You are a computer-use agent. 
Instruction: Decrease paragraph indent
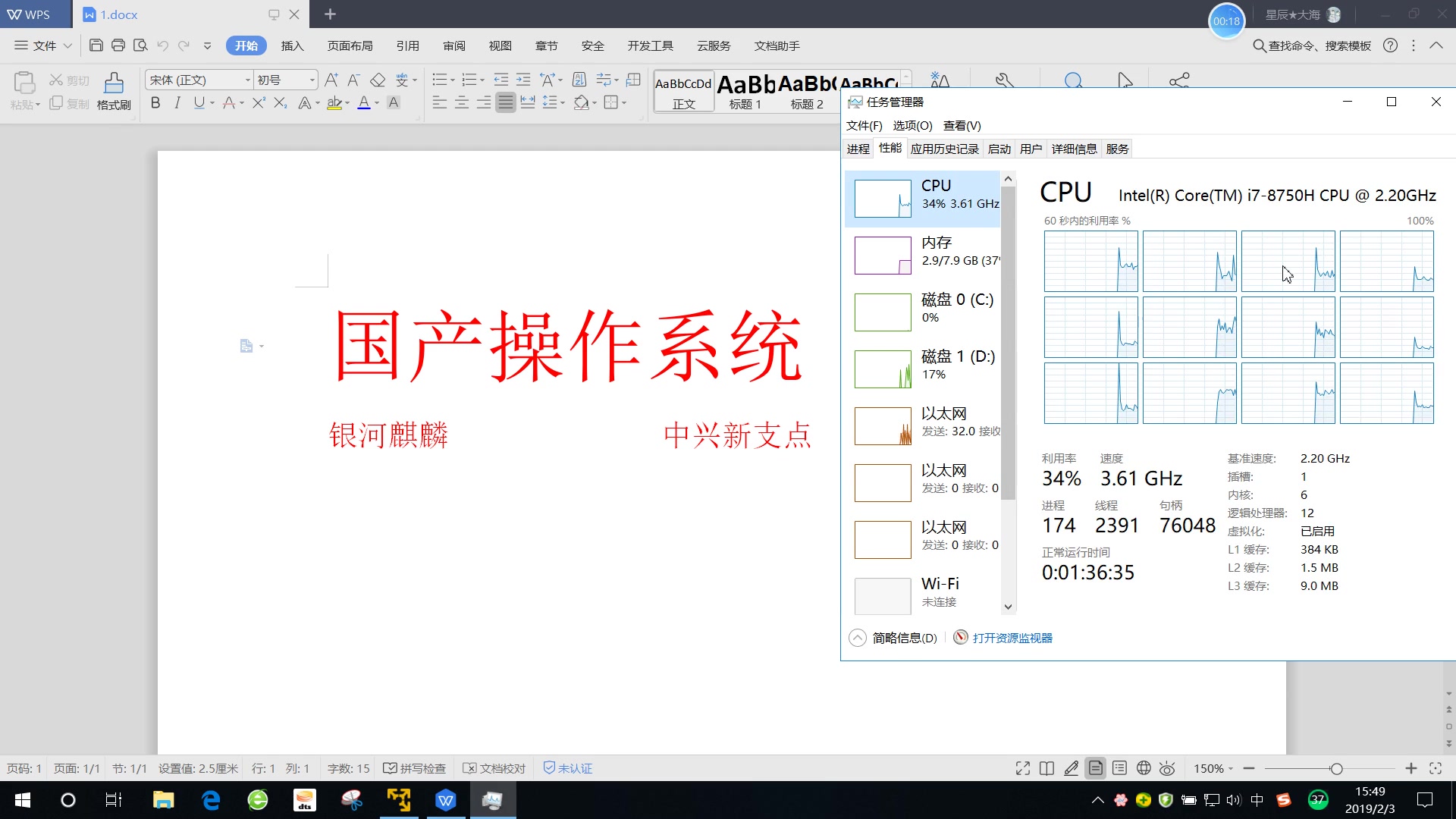coord(500,80)
